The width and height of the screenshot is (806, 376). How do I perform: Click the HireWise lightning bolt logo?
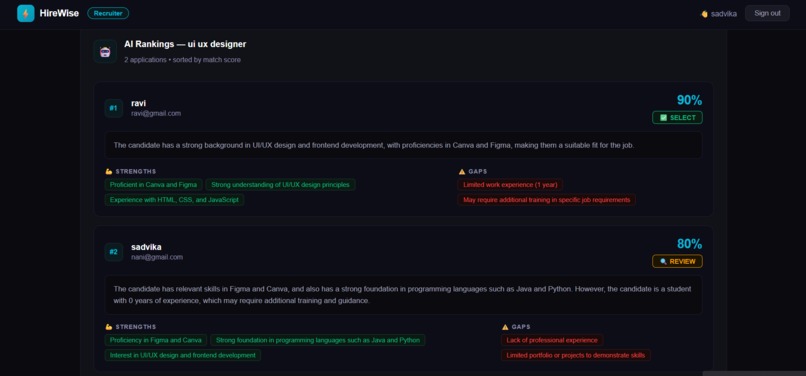click(26, 13)
